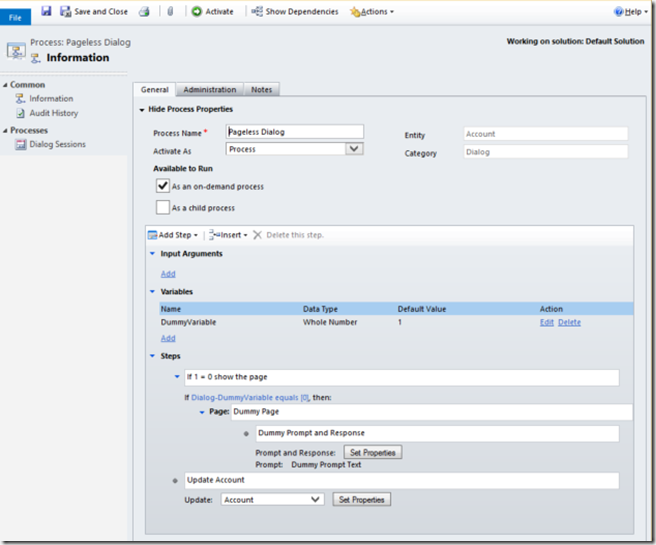The height and width of the screenshot is (545, 656).
Task: Open Audit History in sidebar
Action: pyautogui.click(x=53, y=113)
